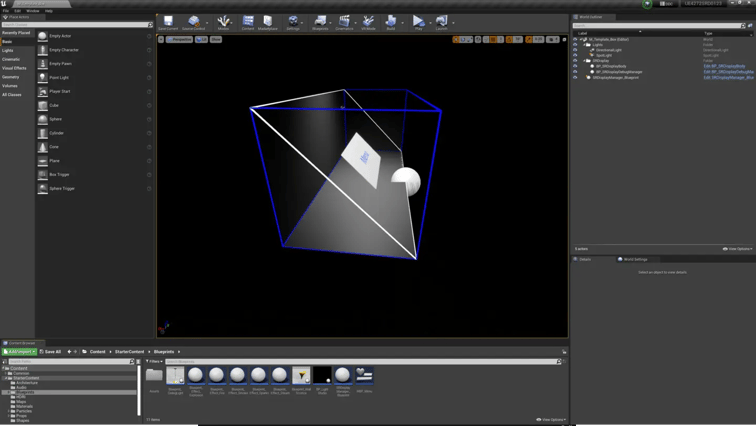The height and width of the screenshot is (426, 756).
Task: Click the Build lighting icon
Action: [x=391, y=22]
